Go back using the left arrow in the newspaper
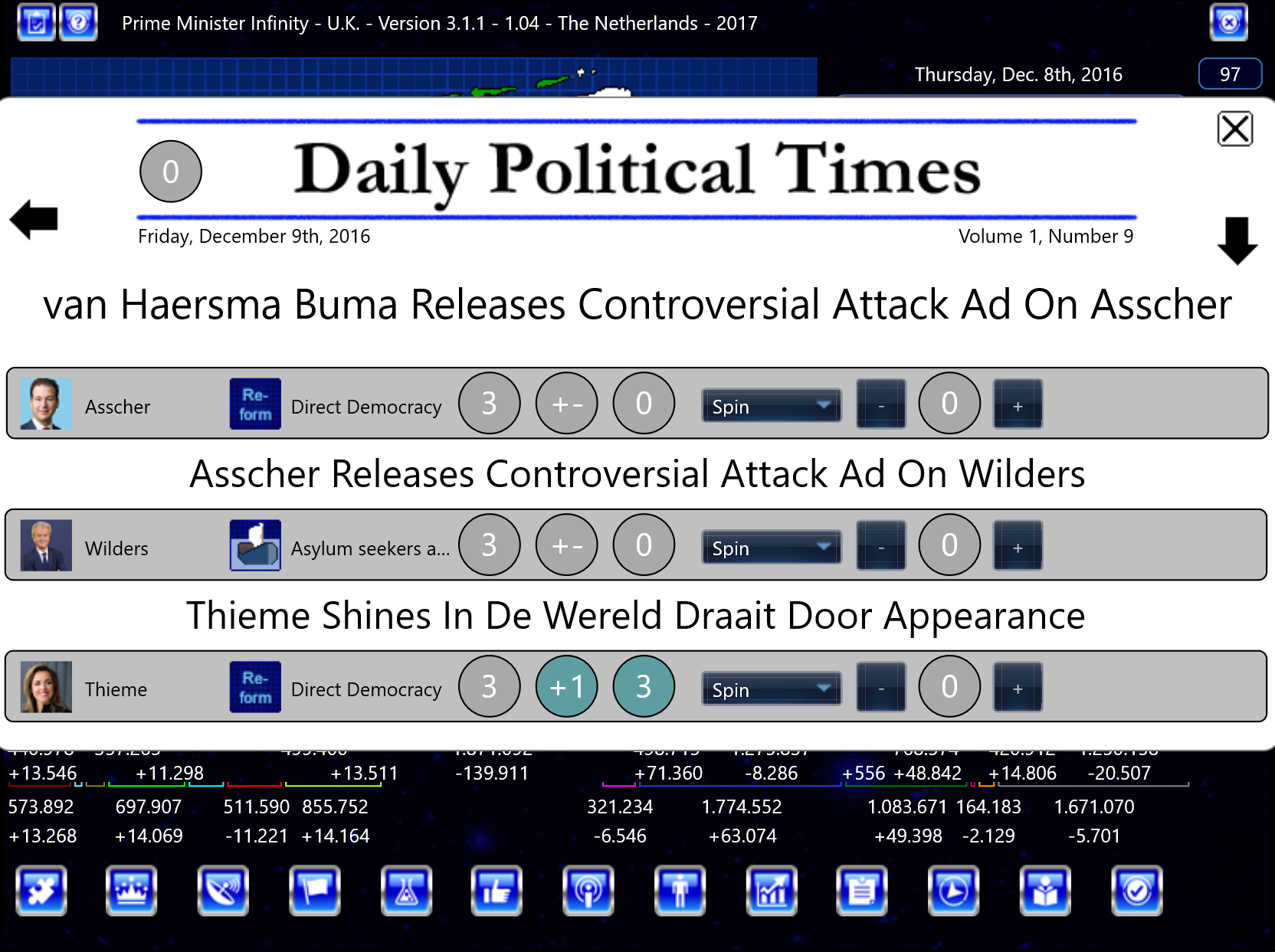 tap(34, 221)
